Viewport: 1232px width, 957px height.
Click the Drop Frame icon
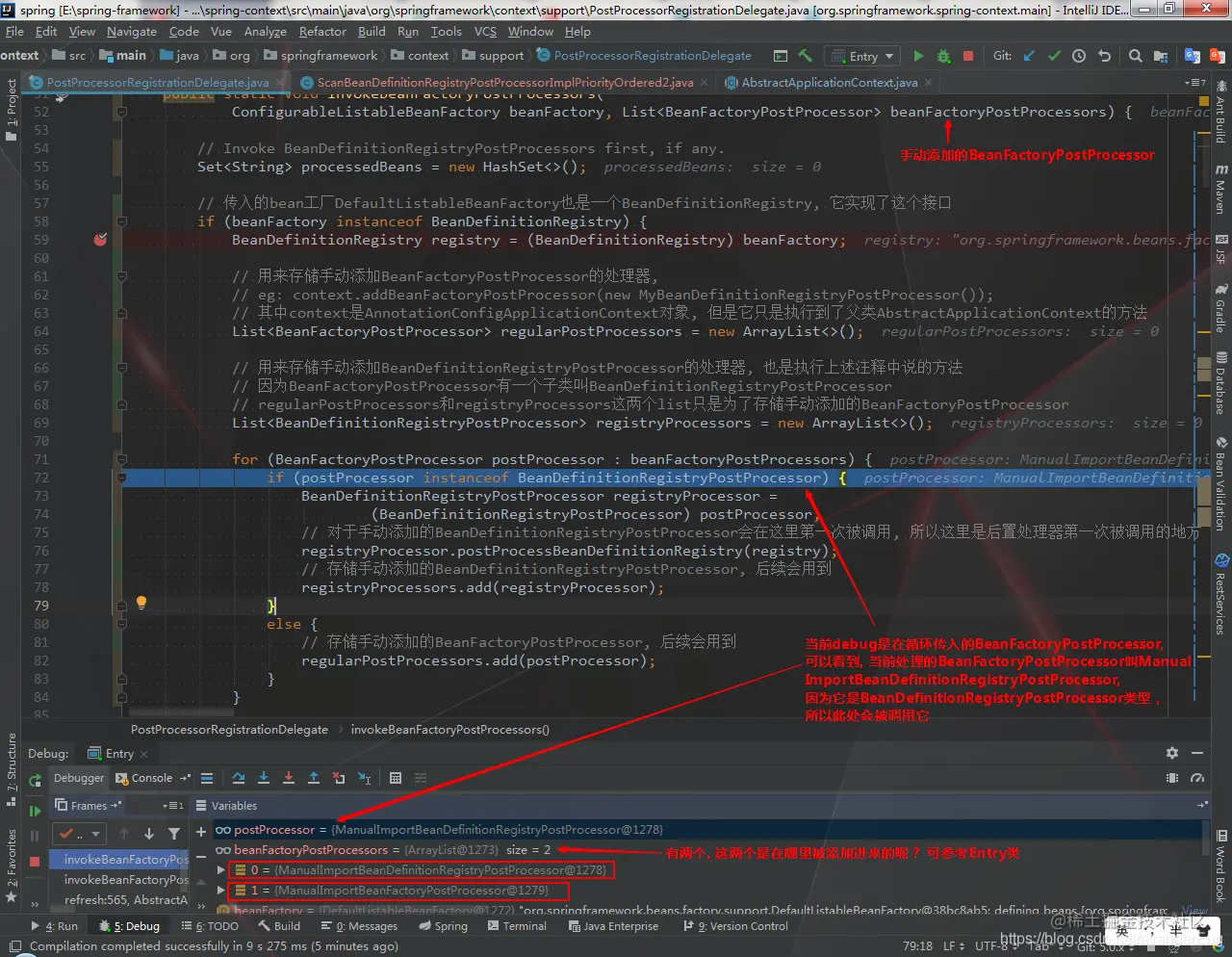coord(338,778)
